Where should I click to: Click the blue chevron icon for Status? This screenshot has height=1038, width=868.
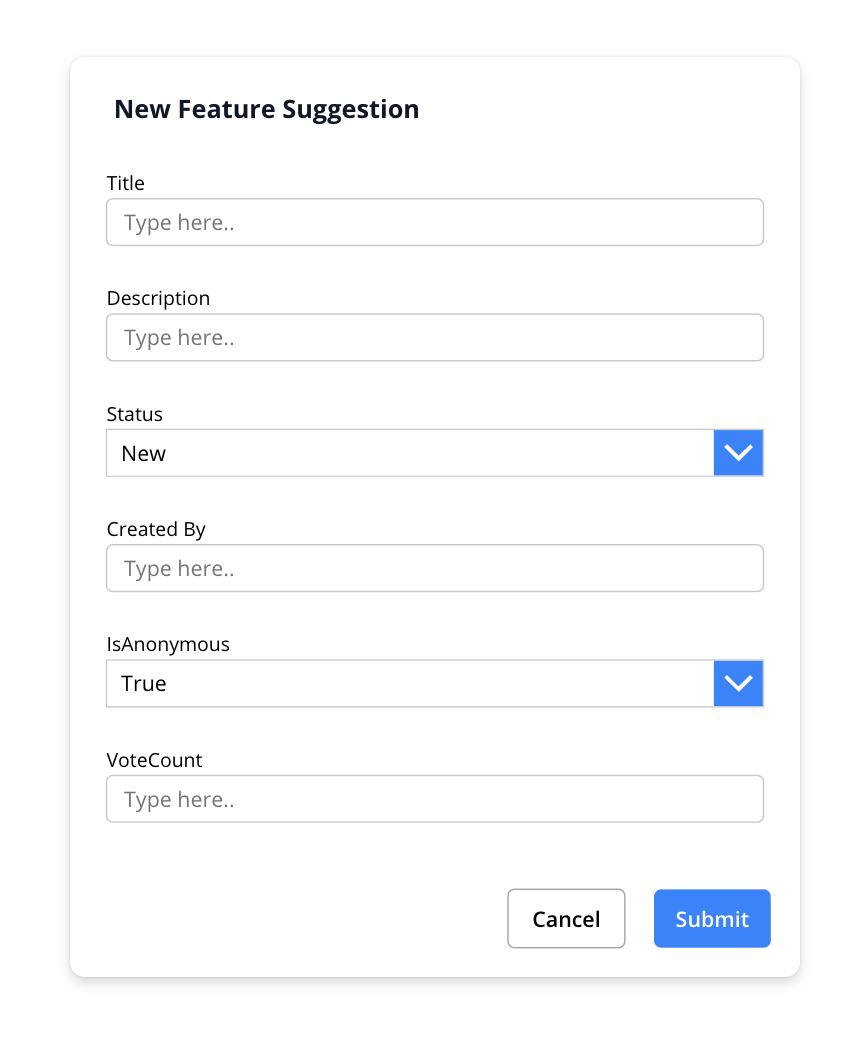[x=738, y=453]
